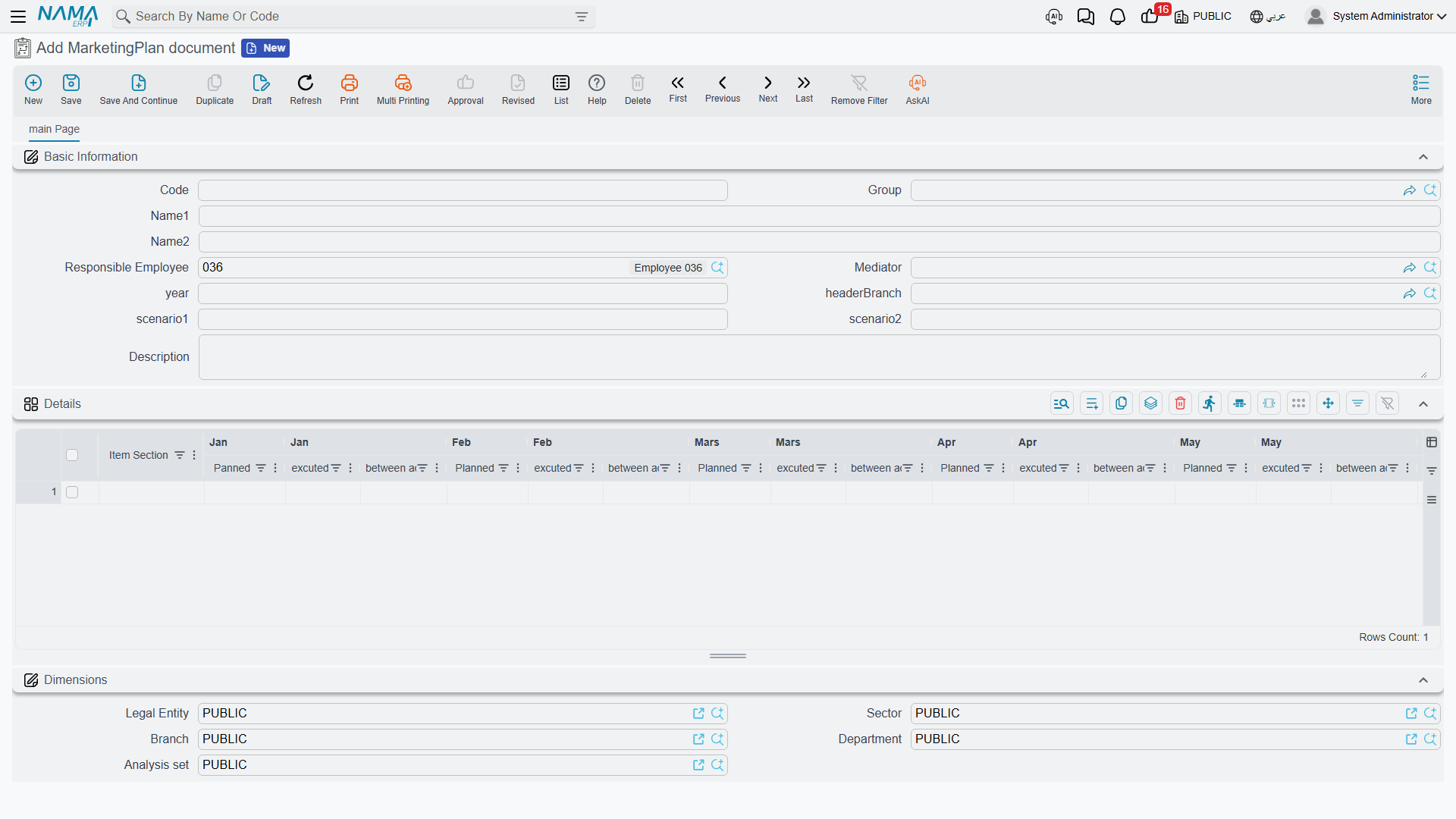Open search filter options in search bar
This screenshot has height=819, width=1456.
(582, 17)
